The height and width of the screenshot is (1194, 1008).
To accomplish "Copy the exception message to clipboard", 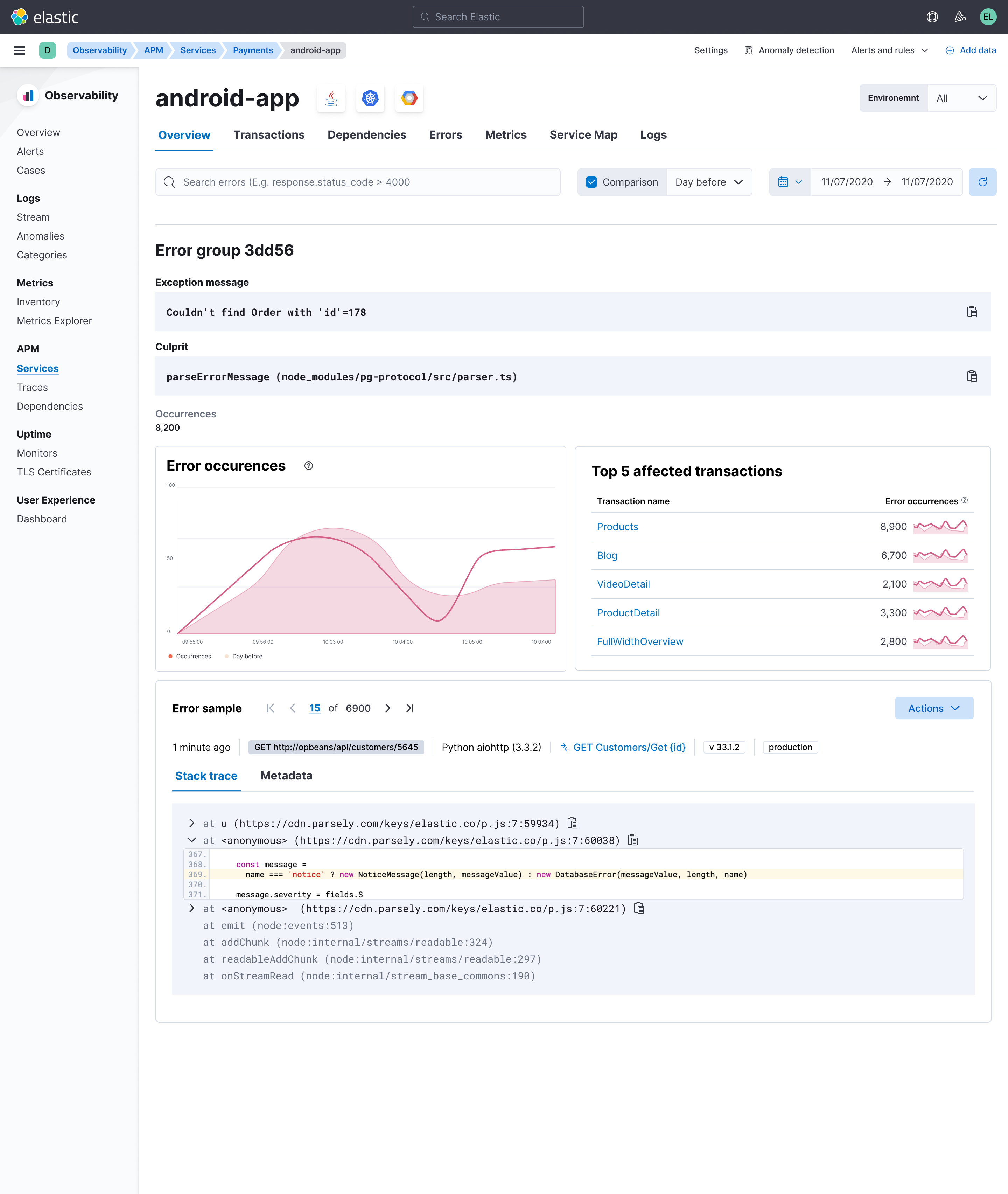I will 972,312.
